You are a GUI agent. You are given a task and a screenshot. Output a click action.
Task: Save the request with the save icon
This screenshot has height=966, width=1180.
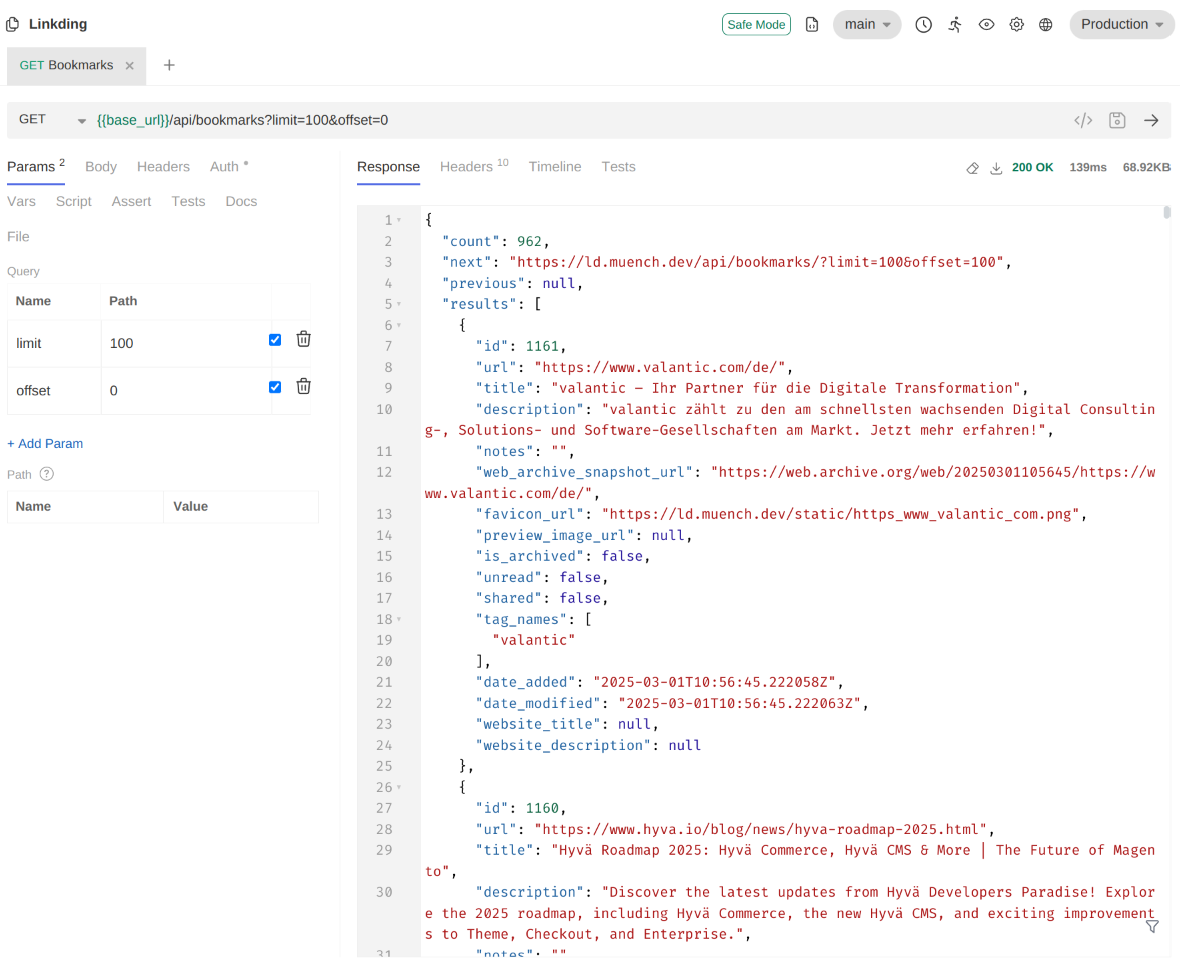(1117, 120)
